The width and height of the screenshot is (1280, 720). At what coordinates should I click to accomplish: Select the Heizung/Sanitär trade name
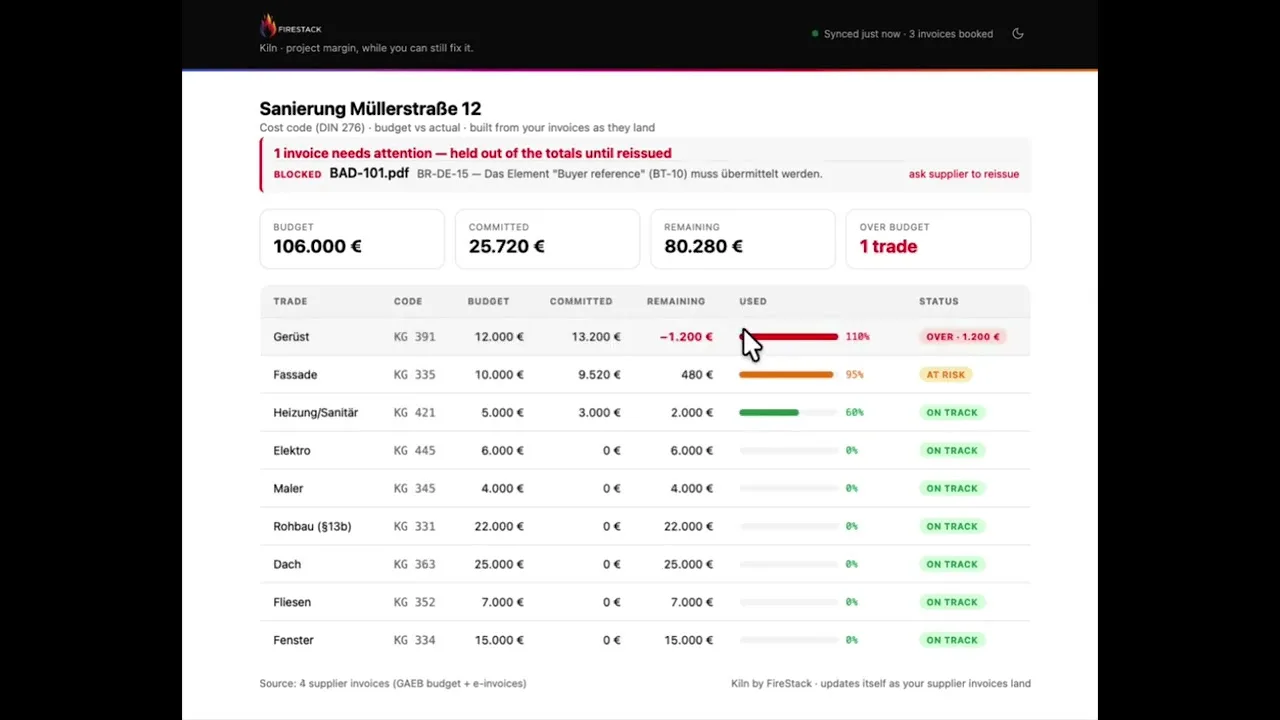click(x=315, y=413)
